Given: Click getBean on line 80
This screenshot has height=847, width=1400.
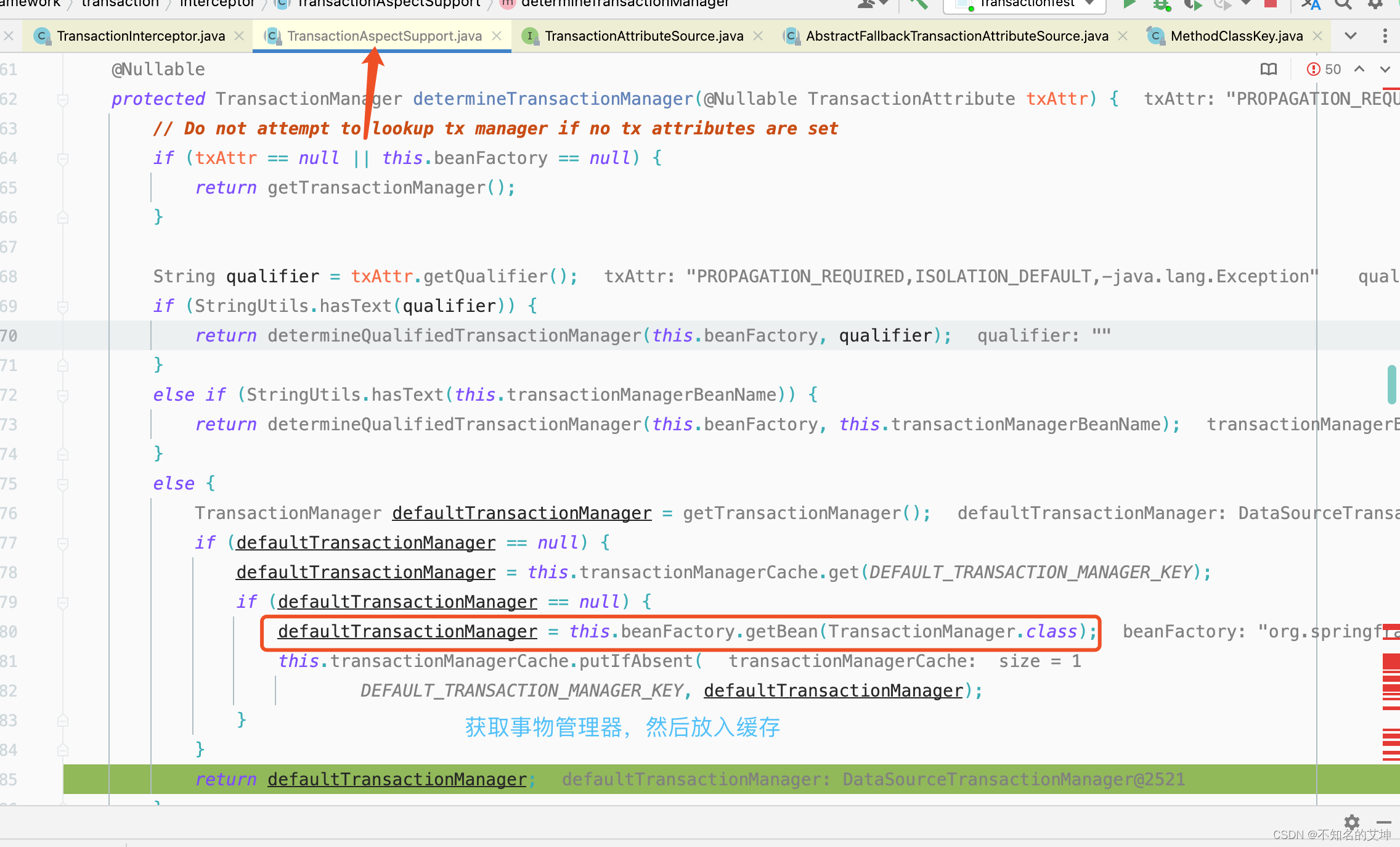Looking at the screenshot, I should 781,631.
